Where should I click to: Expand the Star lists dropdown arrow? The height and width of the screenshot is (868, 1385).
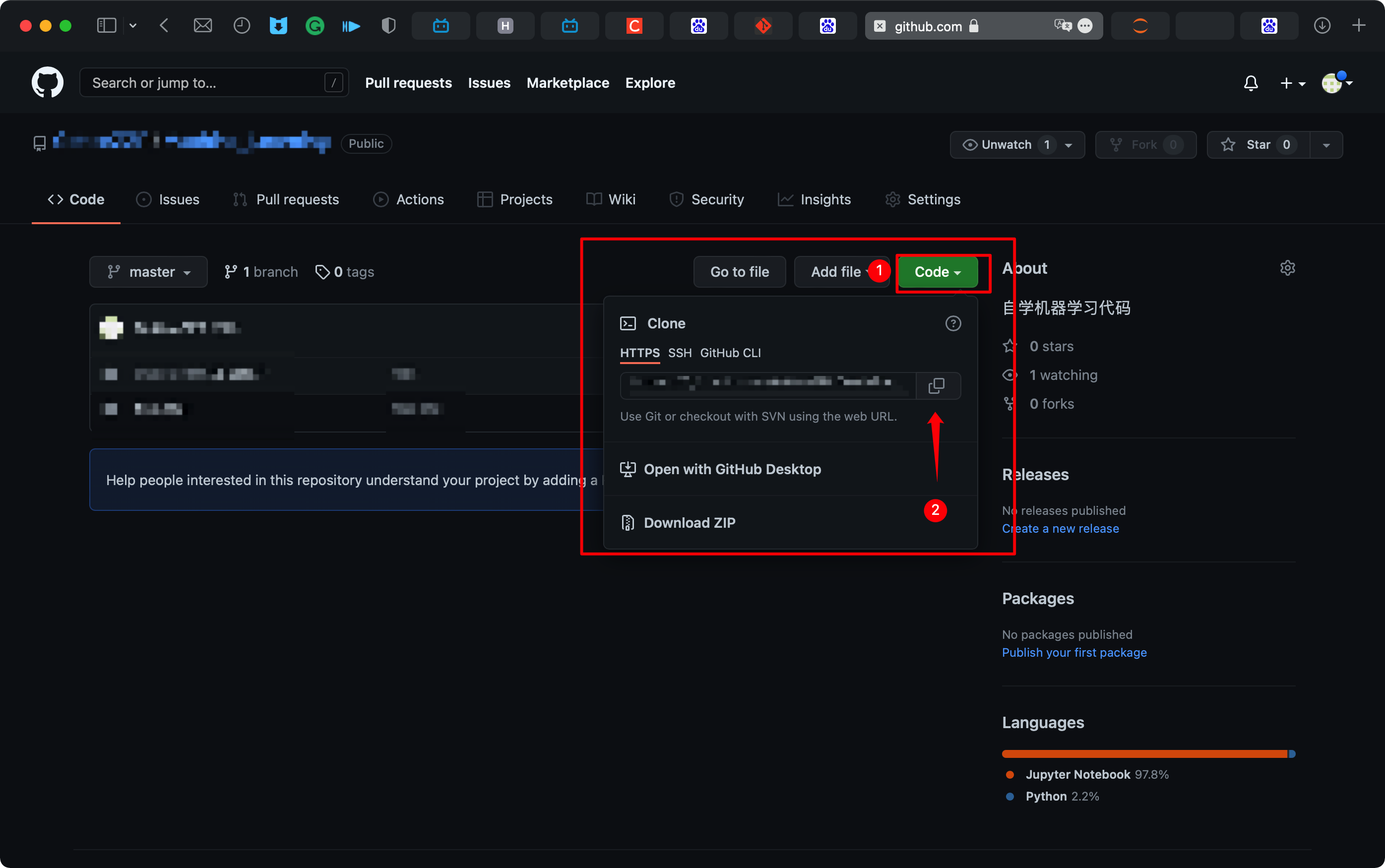tap(1326, 145)
